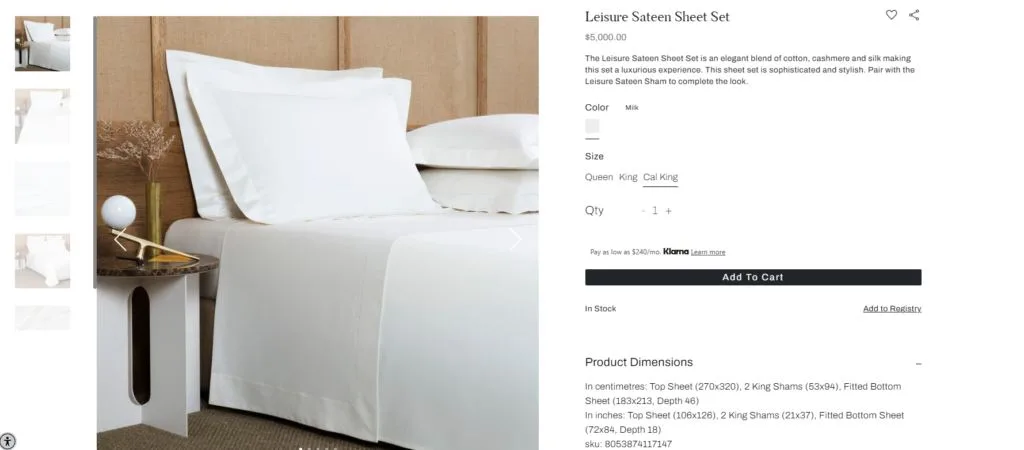The height and width of the screenshot is (450, 1024).
Task: View third product thumbnail
Action: pyautogui.click(x=42, y=188)
